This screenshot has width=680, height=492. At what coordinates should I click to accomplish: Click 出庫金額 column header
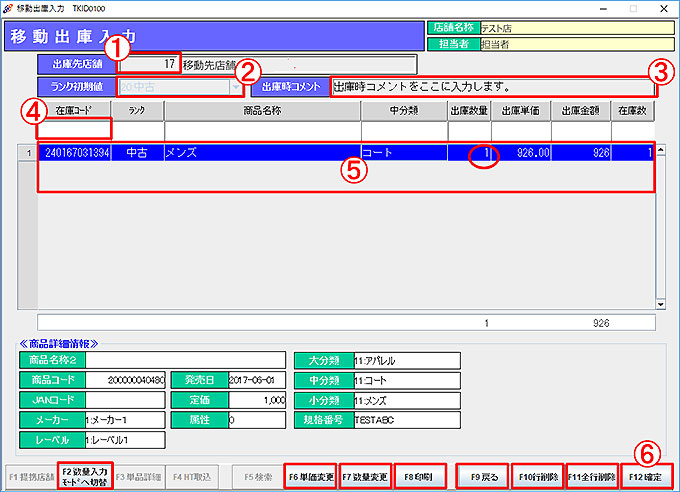click(581, 111)
